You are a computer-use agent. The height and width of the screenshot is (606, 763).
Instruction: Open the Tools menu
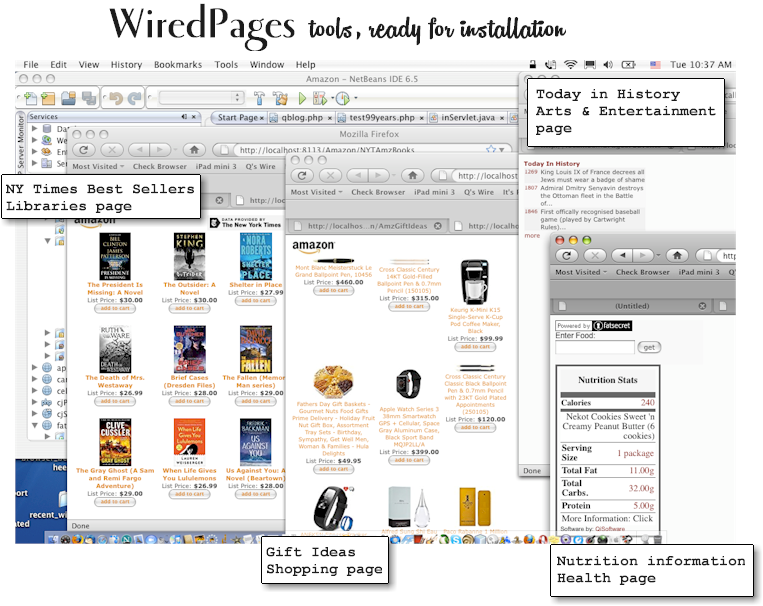pyautogui.click(x=226, y=65)
